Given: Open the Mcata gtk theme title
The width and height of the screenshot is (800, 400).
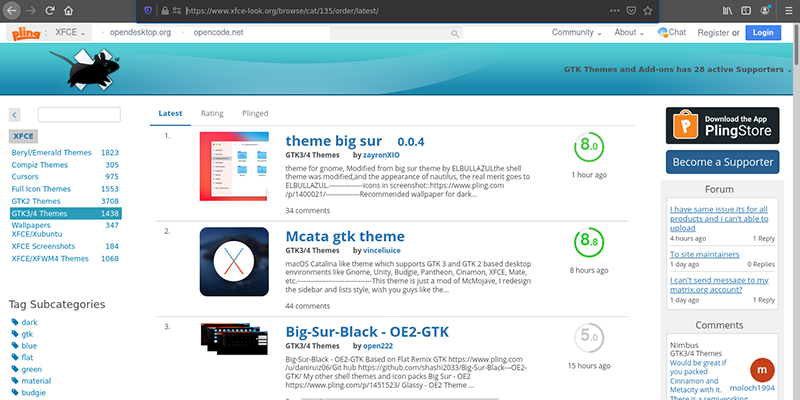Looking at the screenshot, I should [345, 237].
